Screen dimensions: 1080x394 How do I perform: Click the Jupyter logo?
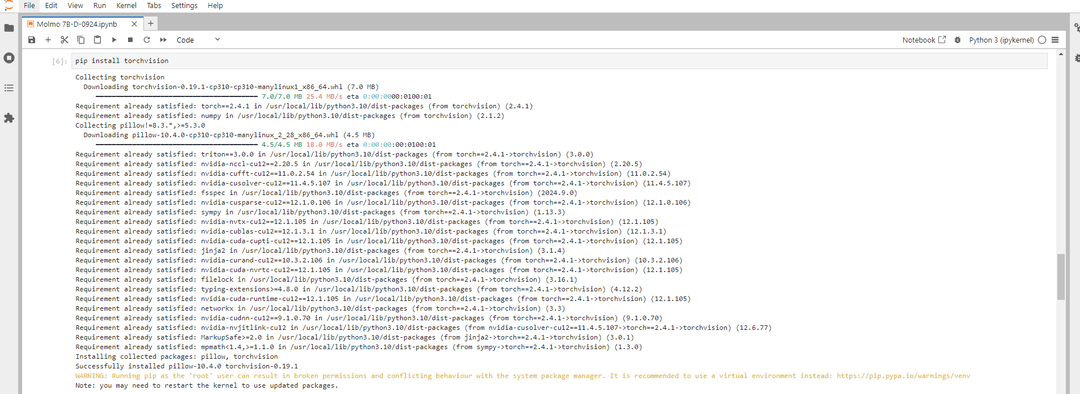(8, 6)
